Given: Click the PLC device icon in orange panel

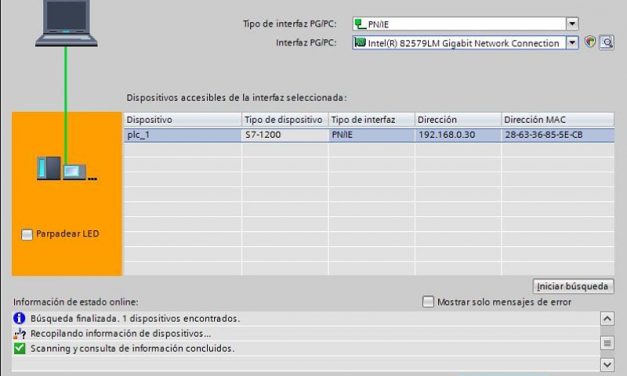Looking at the screenshot, I should (49, 168).
